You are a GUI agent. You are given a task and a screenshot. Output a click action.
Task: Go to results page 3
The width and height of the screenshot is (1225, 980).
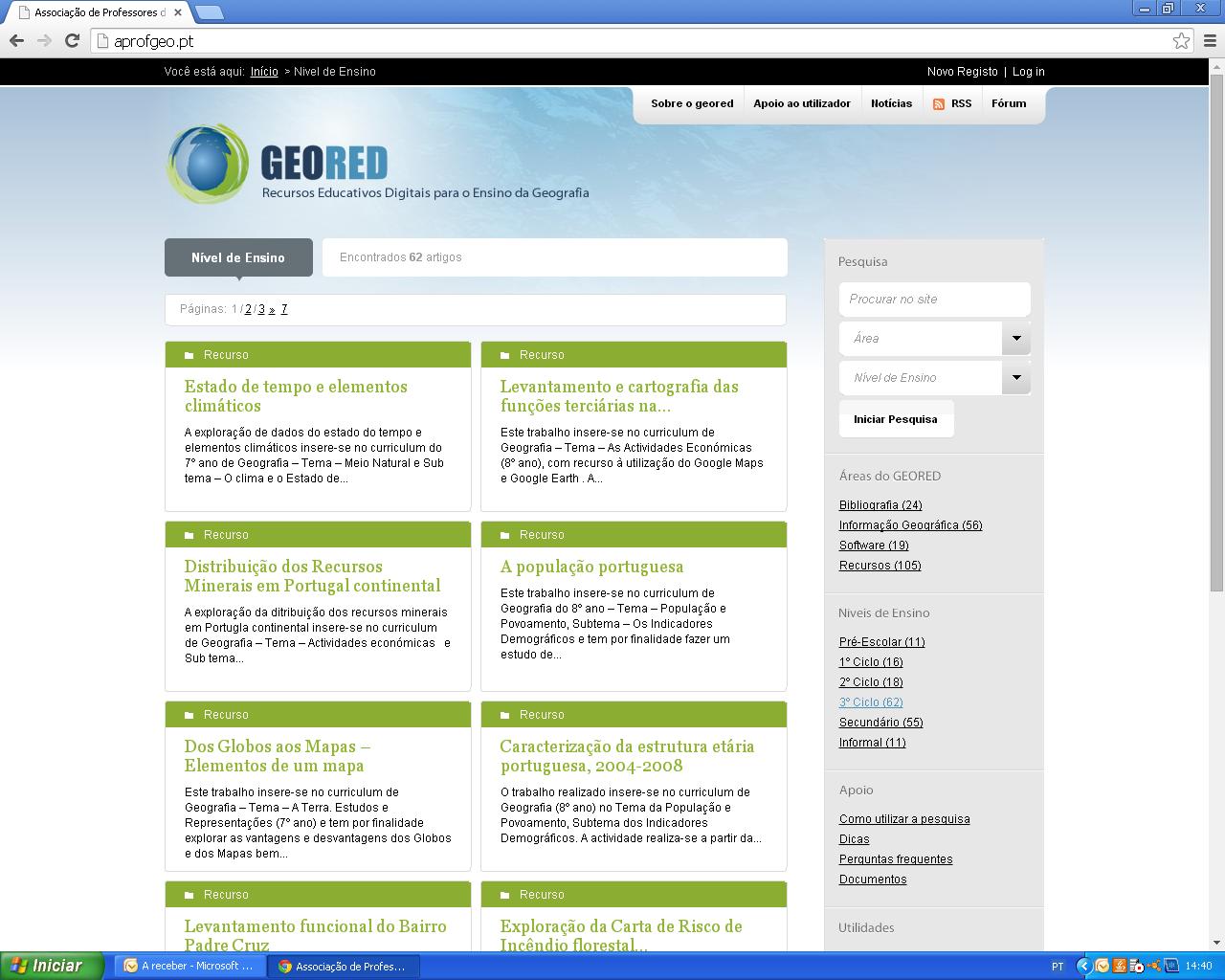(261, 309)
